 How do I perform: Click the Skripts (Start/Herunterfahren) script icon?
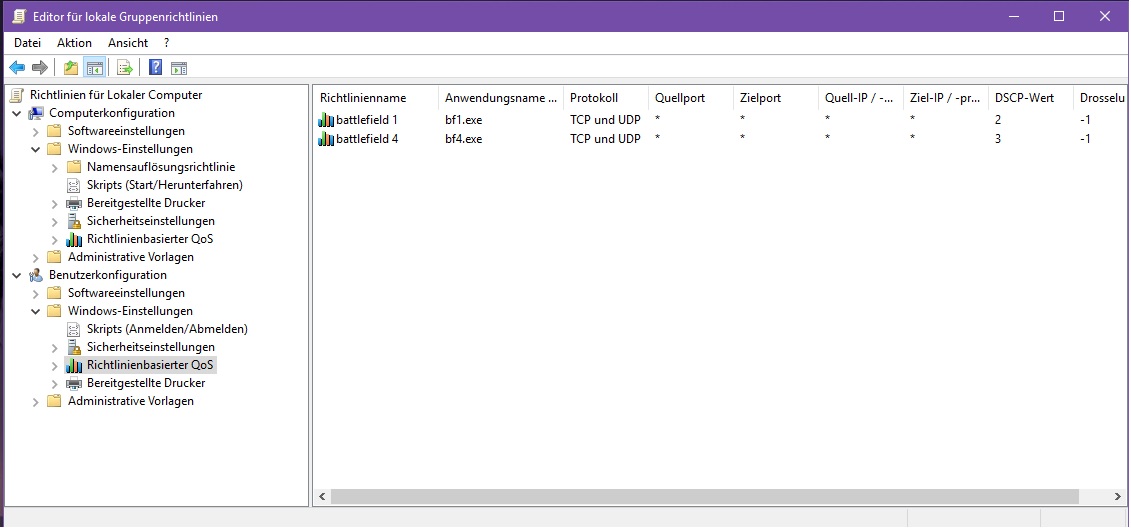pyautogui.click(x=74, y=185)
